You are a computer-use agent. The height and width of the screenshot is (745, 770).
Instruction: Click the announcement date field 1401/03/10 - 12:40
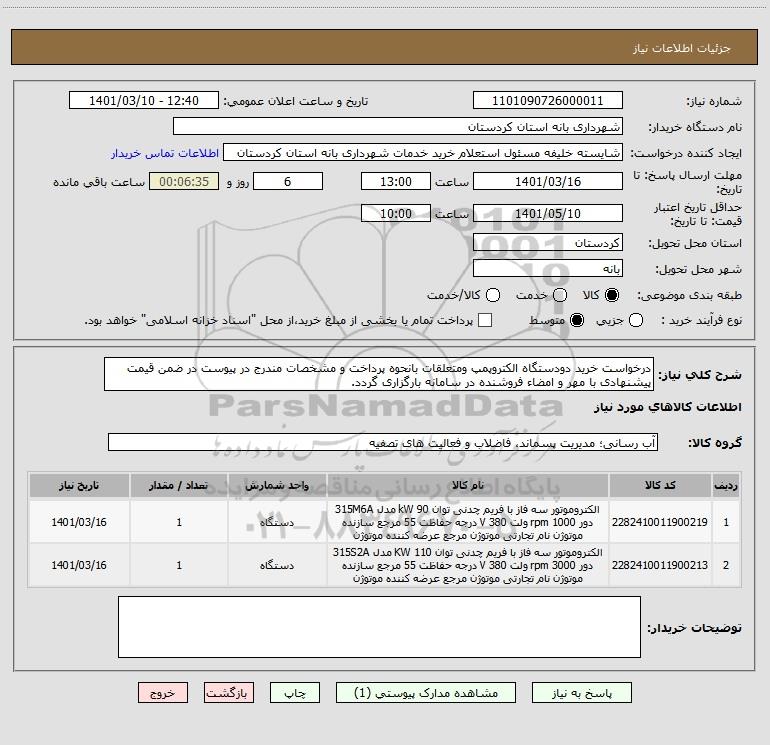tap(144, 101)
